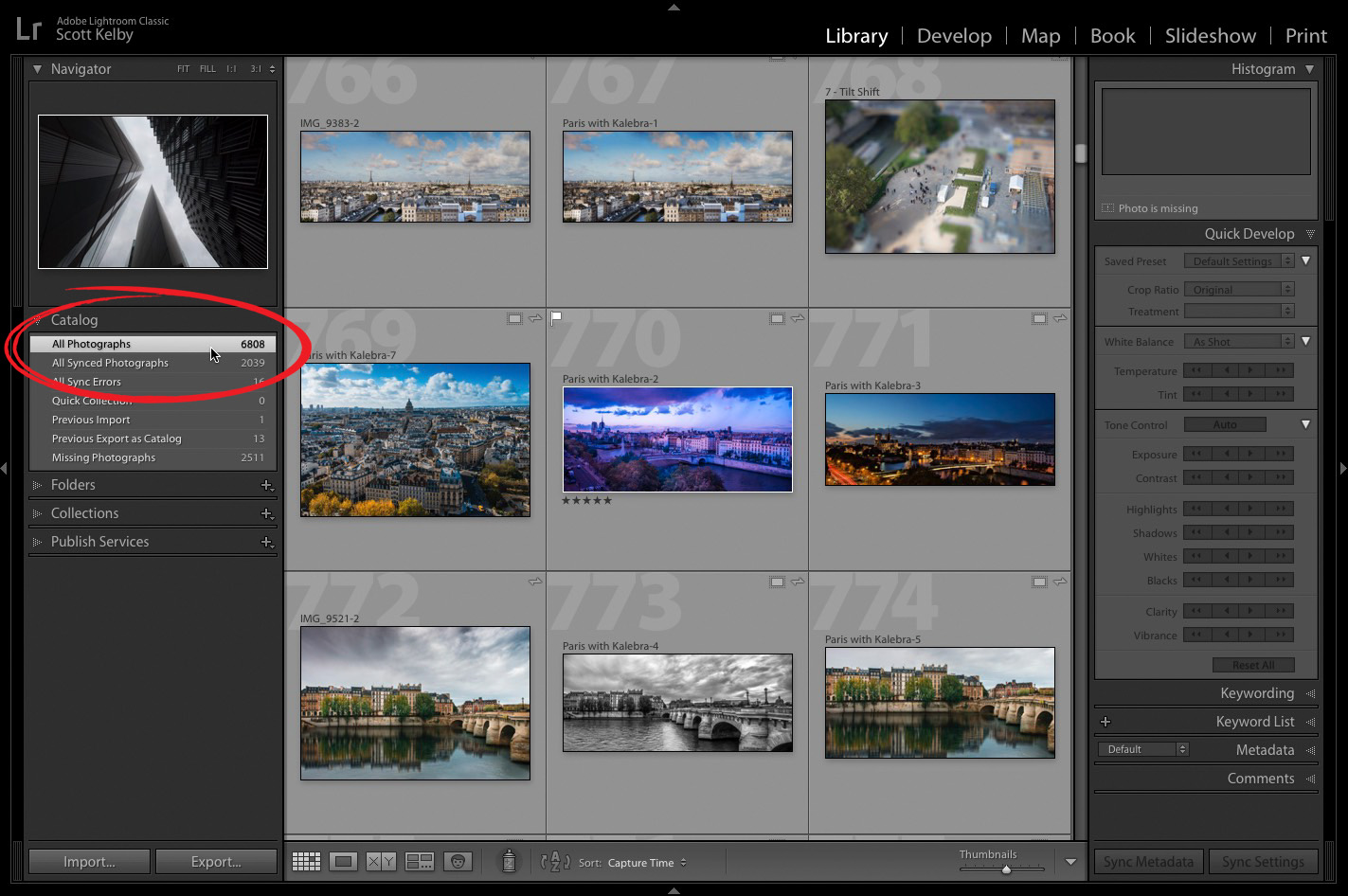Select the Loupe view icon

point(343,862)
